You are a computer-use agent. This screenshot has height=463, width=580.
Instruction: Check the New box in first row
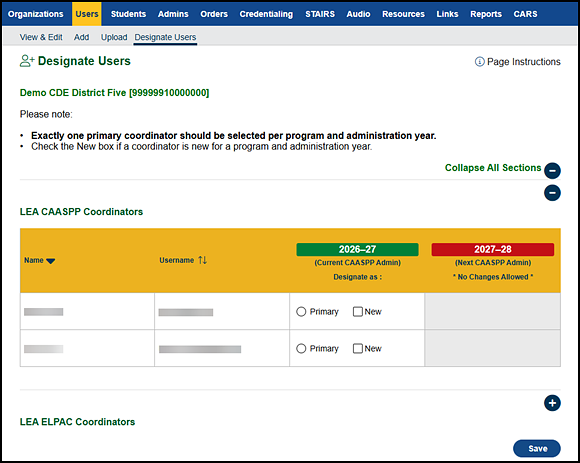[x=358, y=312]
